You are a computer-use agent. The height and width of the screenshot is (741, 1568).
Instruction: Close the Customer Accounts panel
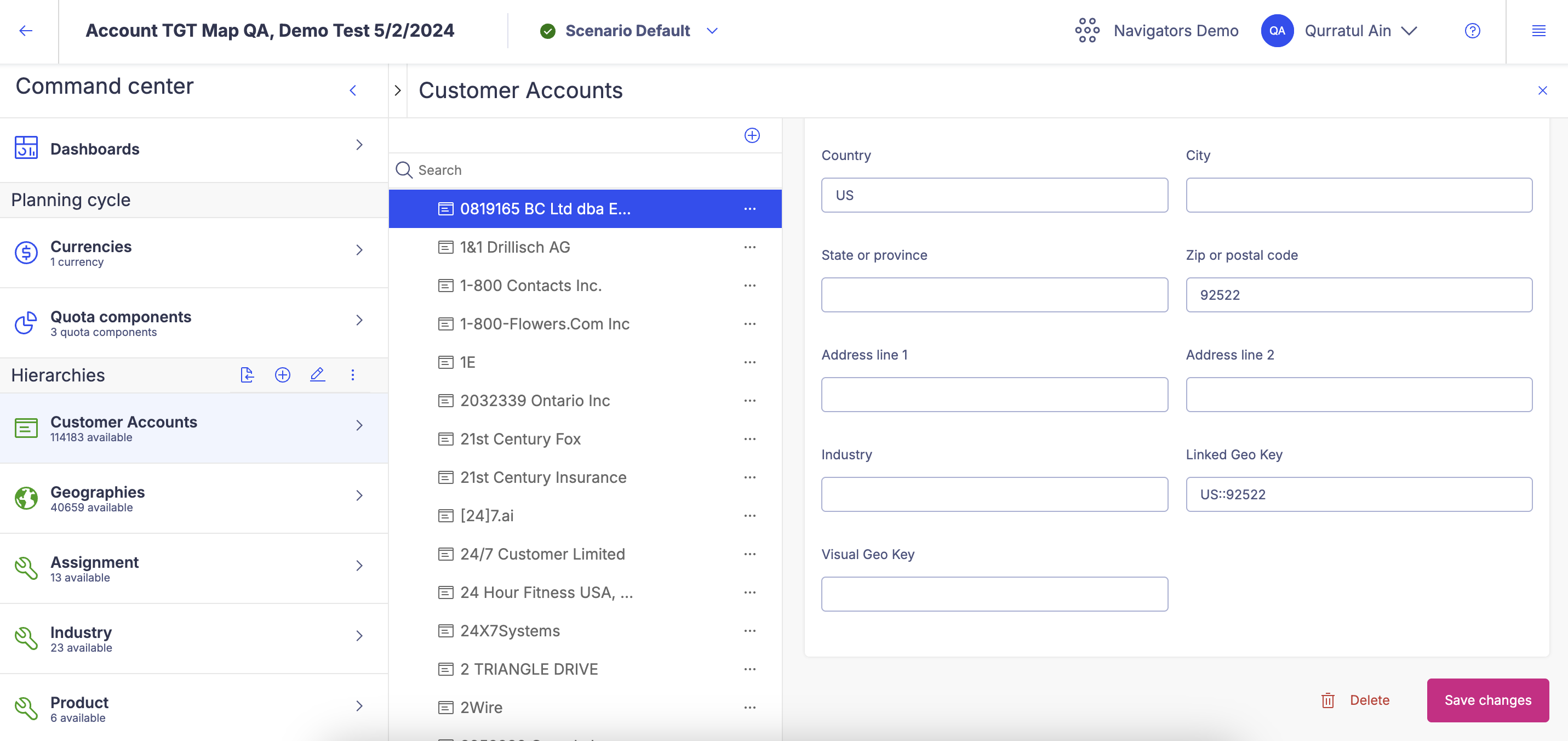tap(1542, 91)
